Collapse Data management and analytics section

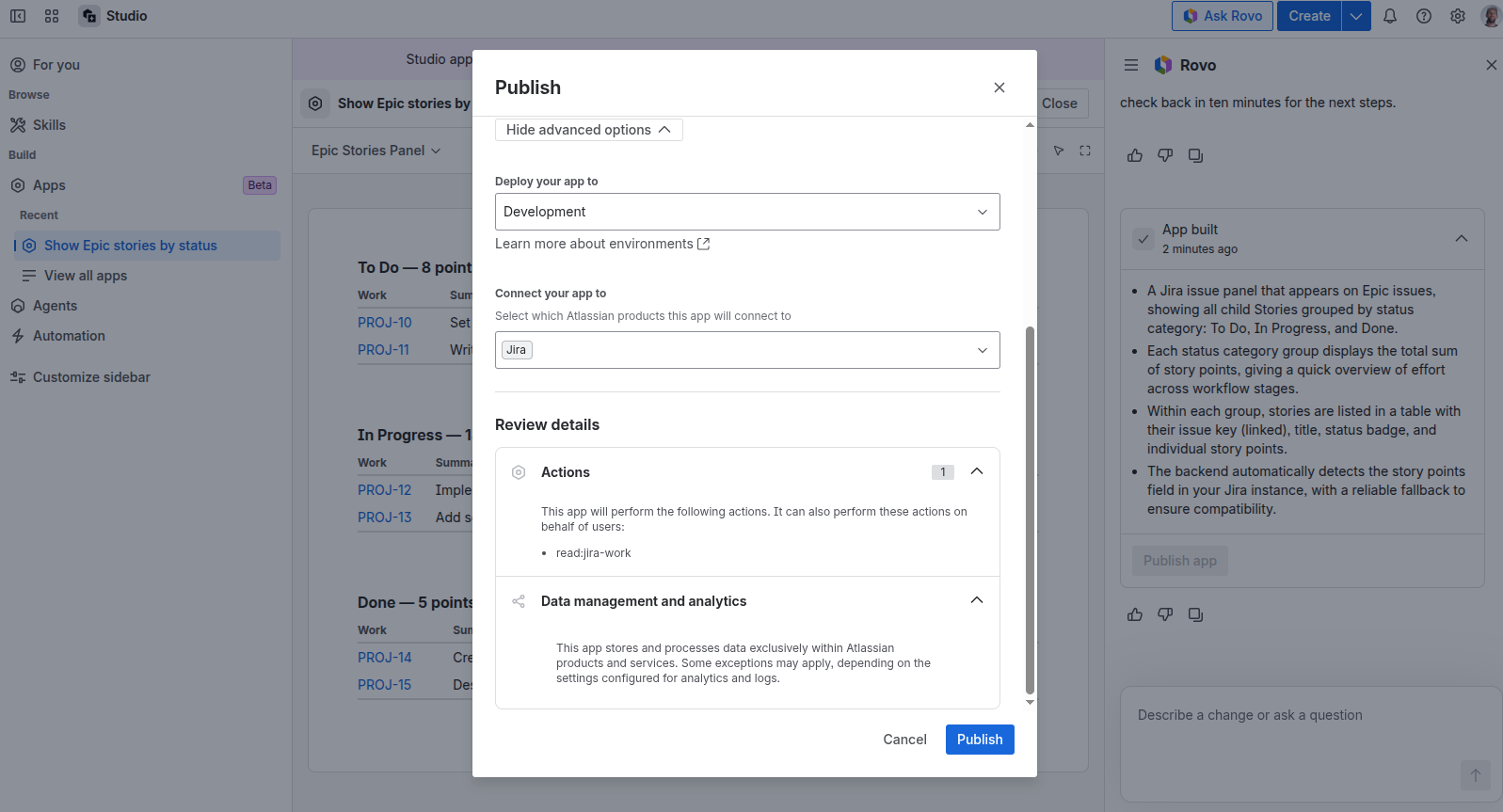pos(977,600)
